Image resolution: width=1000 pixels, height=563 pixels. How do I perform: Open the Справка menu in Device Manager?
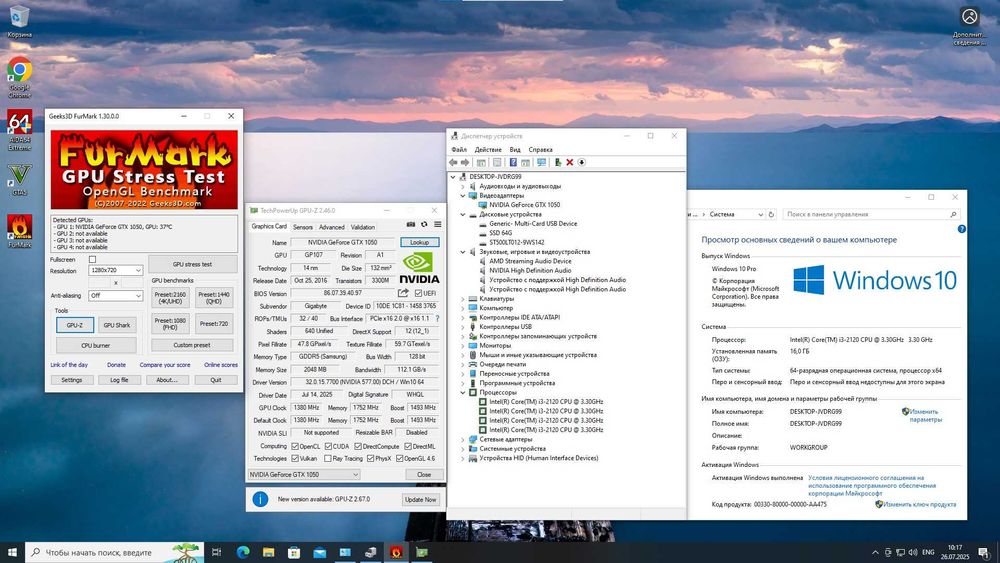pos(540,150)
